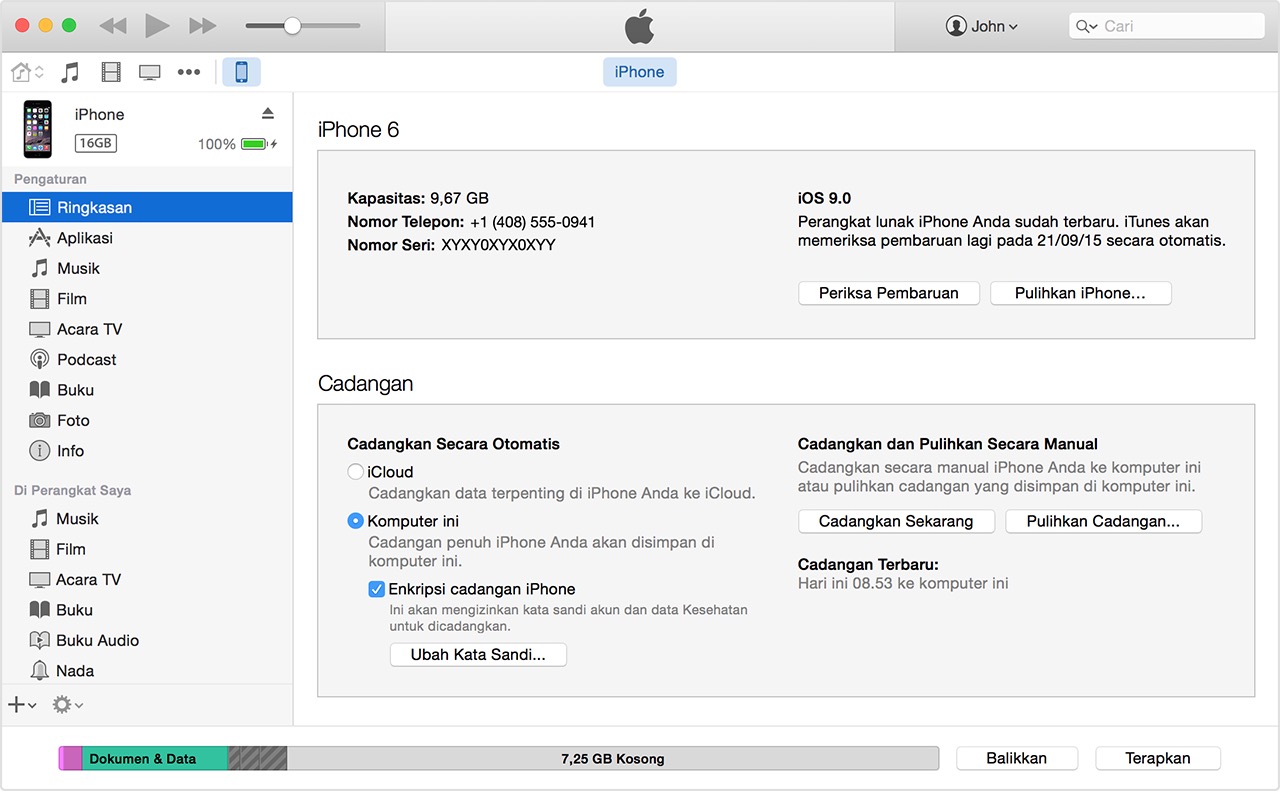Open Film under Di Perangkat Saya
1280x792 pixels.
tap(147, 549)
